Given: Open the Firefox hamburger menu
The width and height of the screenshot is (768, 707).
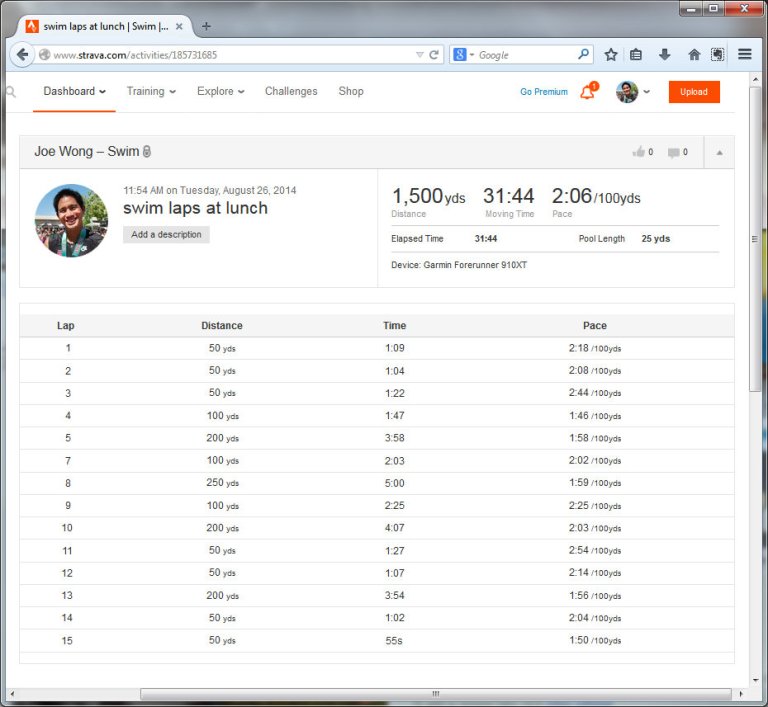Looking at the screenshot, I should click(x=744, y=54).
